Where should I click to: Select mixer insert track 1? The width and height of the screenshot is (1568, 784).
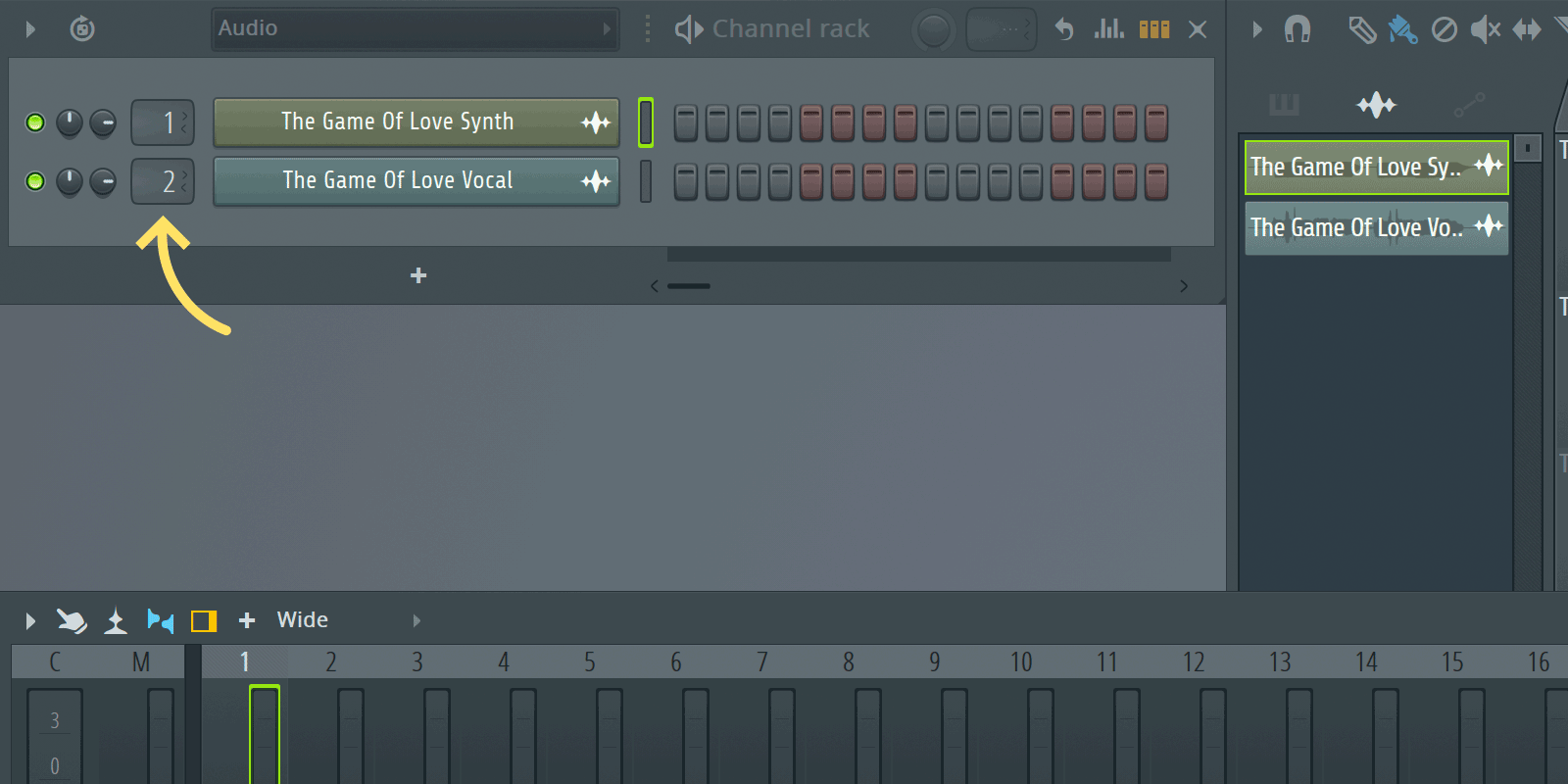[x=244, y=662]
